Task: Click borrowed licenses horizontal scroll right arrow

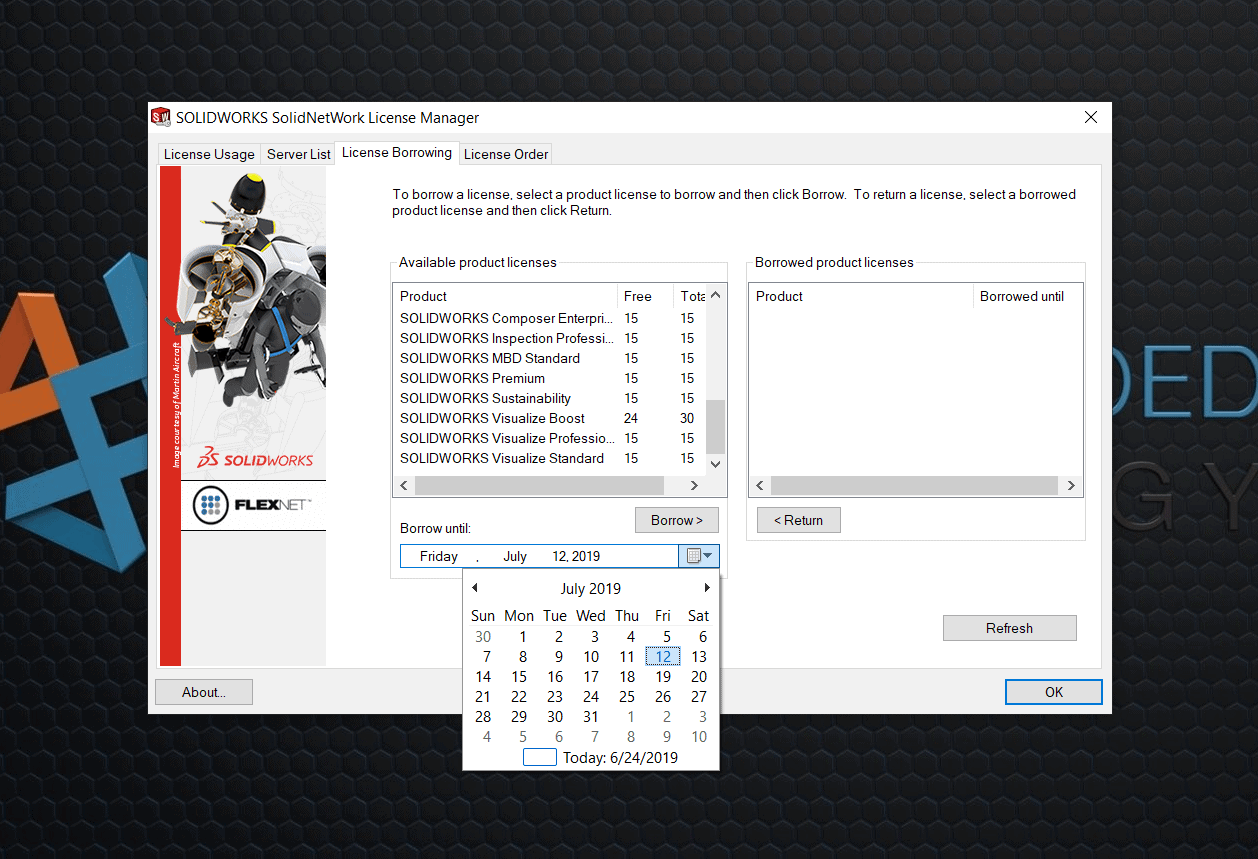Action: click(1071, 485)
